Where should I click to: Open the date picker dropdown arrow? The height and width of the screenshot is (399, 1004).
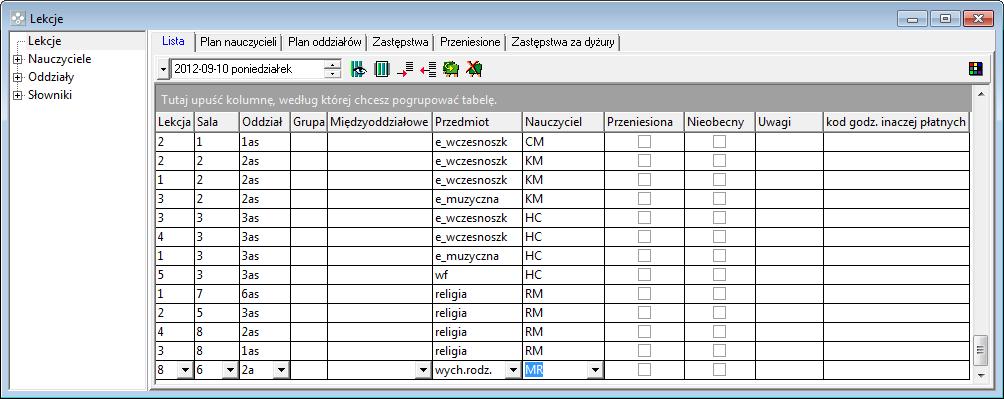pyautogui.click(x=163, y=69)
